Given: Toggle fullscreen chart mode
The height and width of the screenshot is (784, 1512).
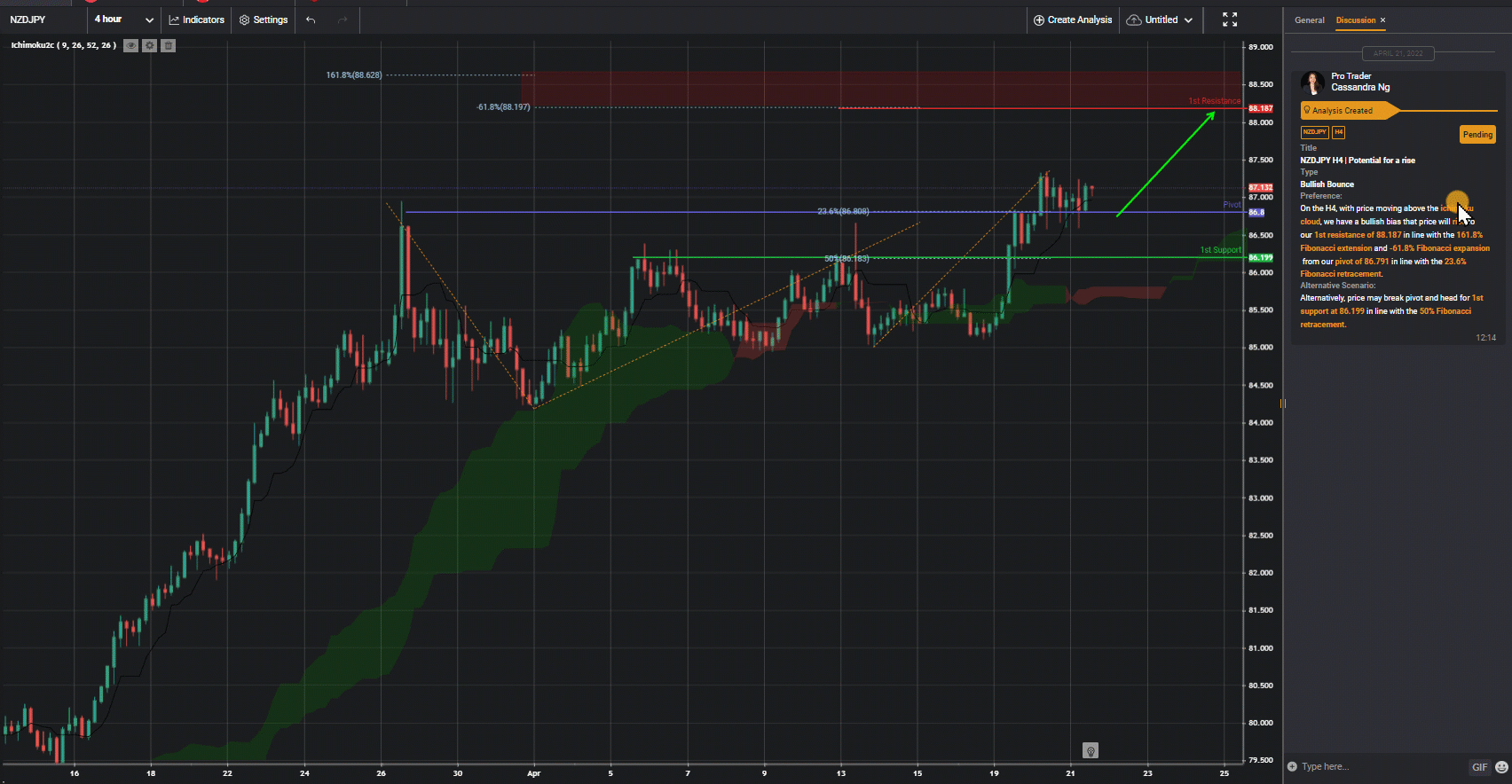Looking at the screenshot, I should click(1230, 20).
